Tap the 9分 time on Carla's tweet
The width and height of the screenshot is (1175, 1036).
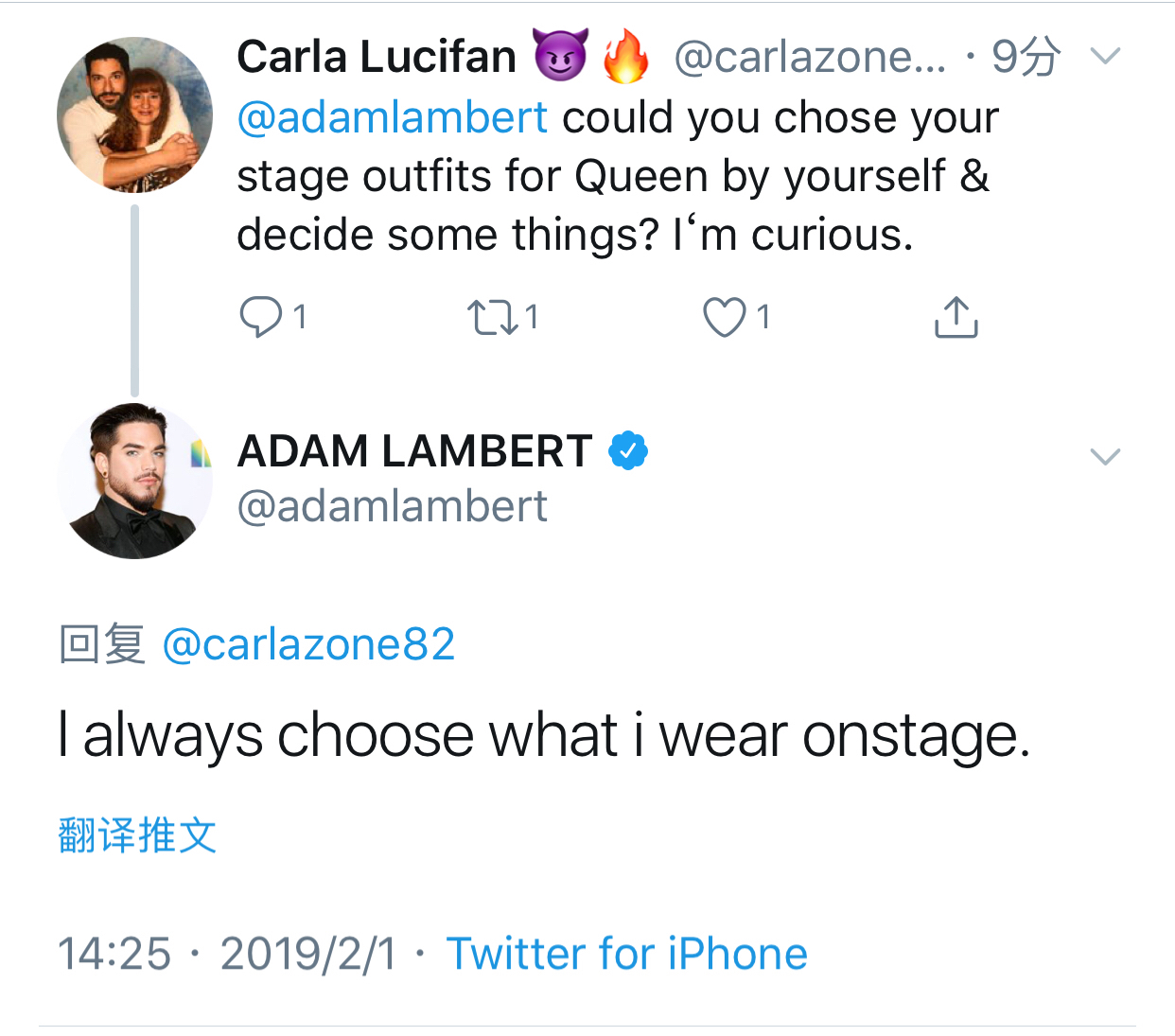pos(1026,57)
